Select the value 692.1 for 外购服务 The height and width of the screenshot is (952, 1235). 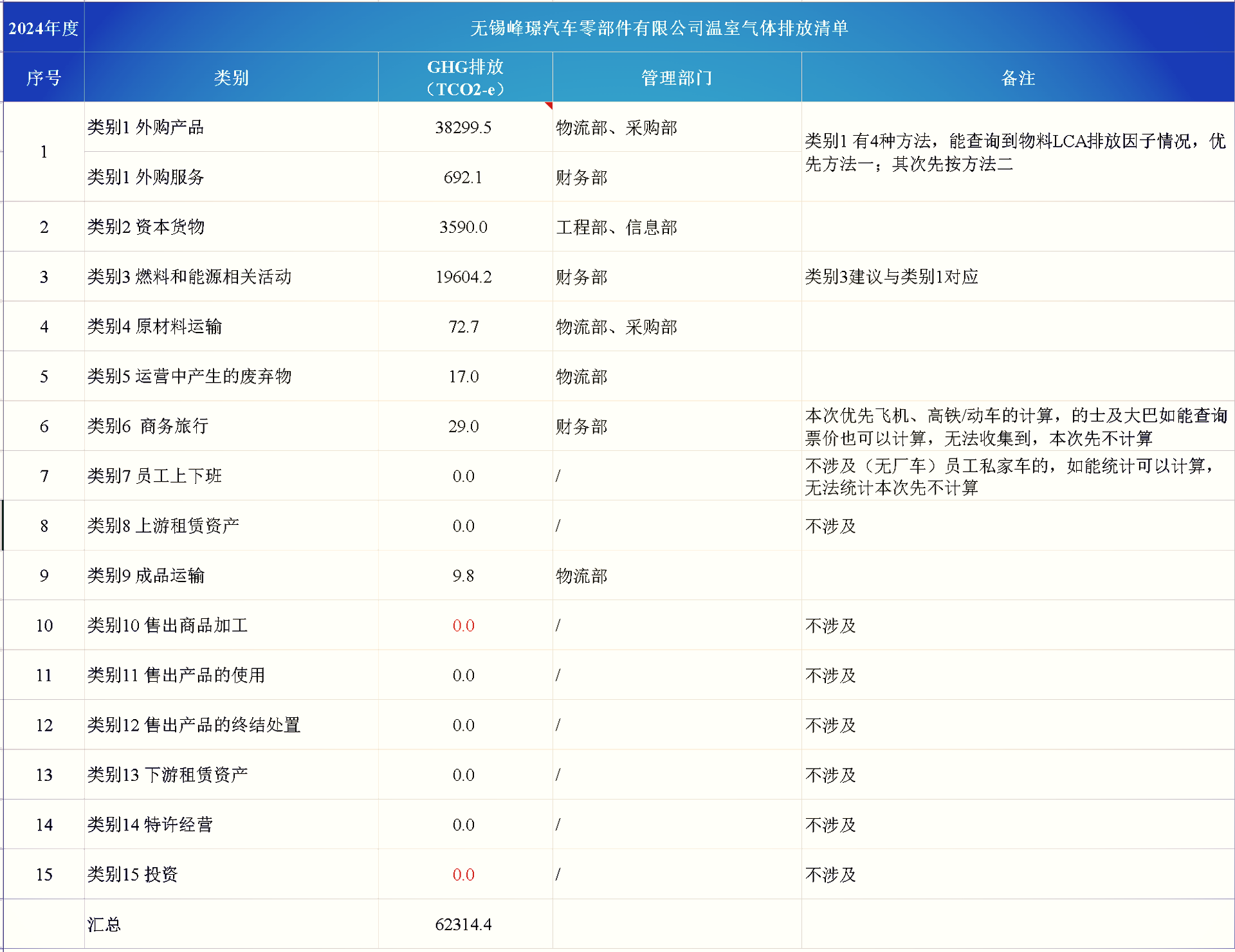(x=464, y=178)
